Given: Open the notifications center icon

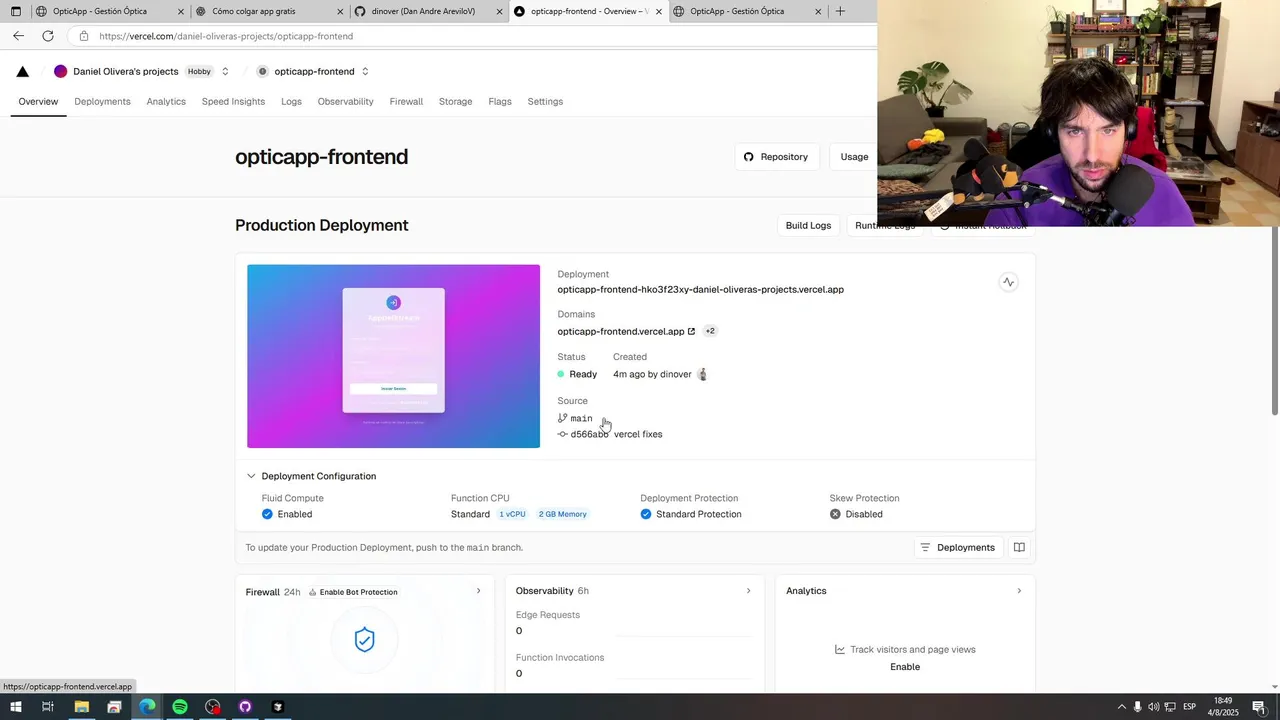Looking at the screenshot, I should click(x=1259, y=707).
